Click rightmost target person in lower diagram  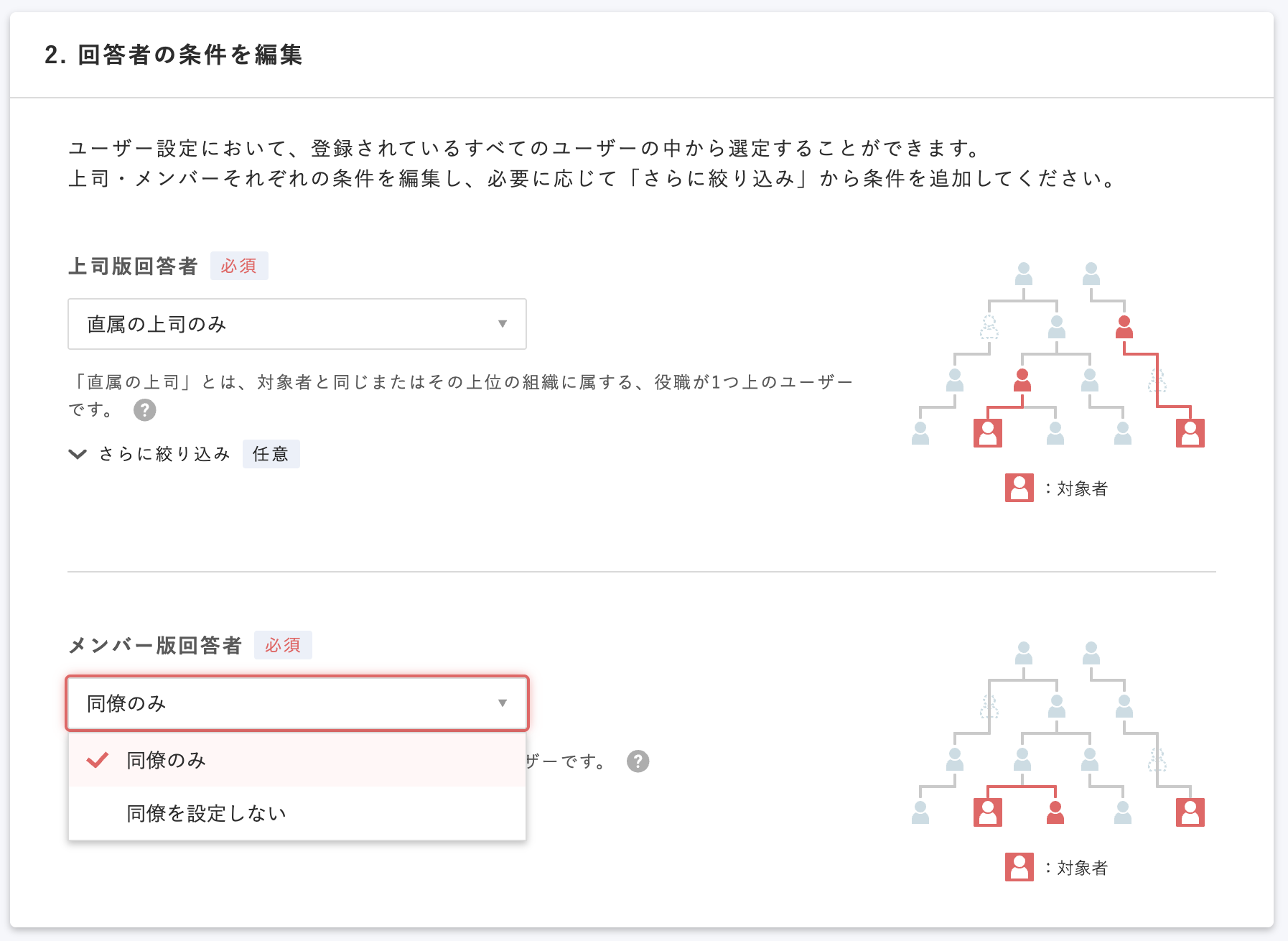[1190, 812]
